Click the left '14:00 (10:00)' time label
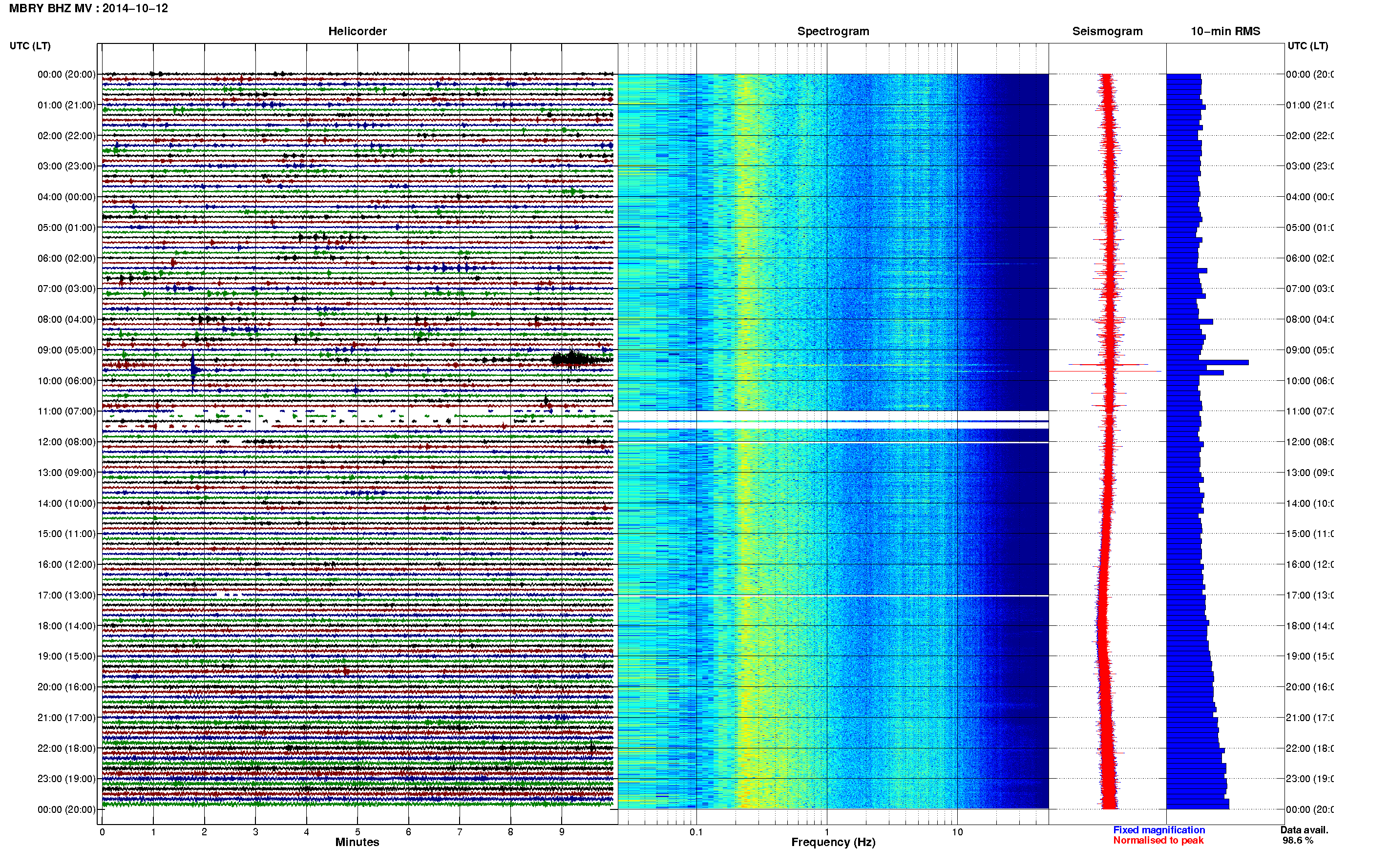 66,504
